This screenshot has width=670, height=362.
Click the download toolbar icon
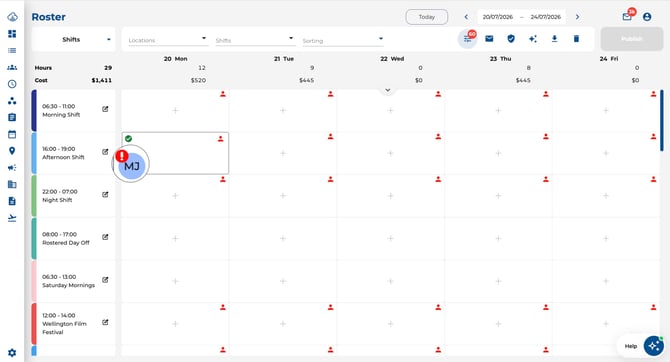(x=555, y=39)
